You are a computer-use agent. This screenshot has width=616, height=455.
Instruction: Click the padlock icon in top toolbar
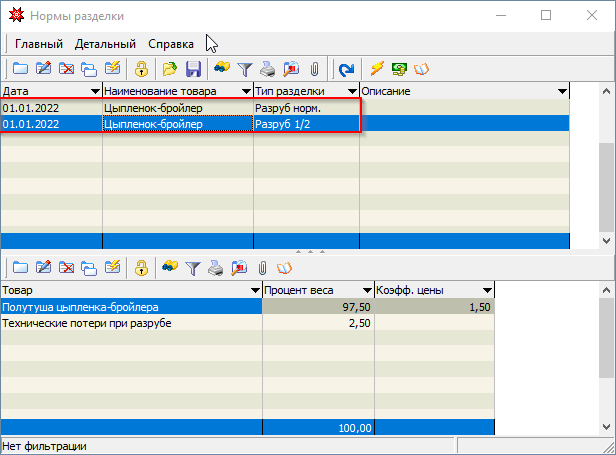click(x=142, y=69)
